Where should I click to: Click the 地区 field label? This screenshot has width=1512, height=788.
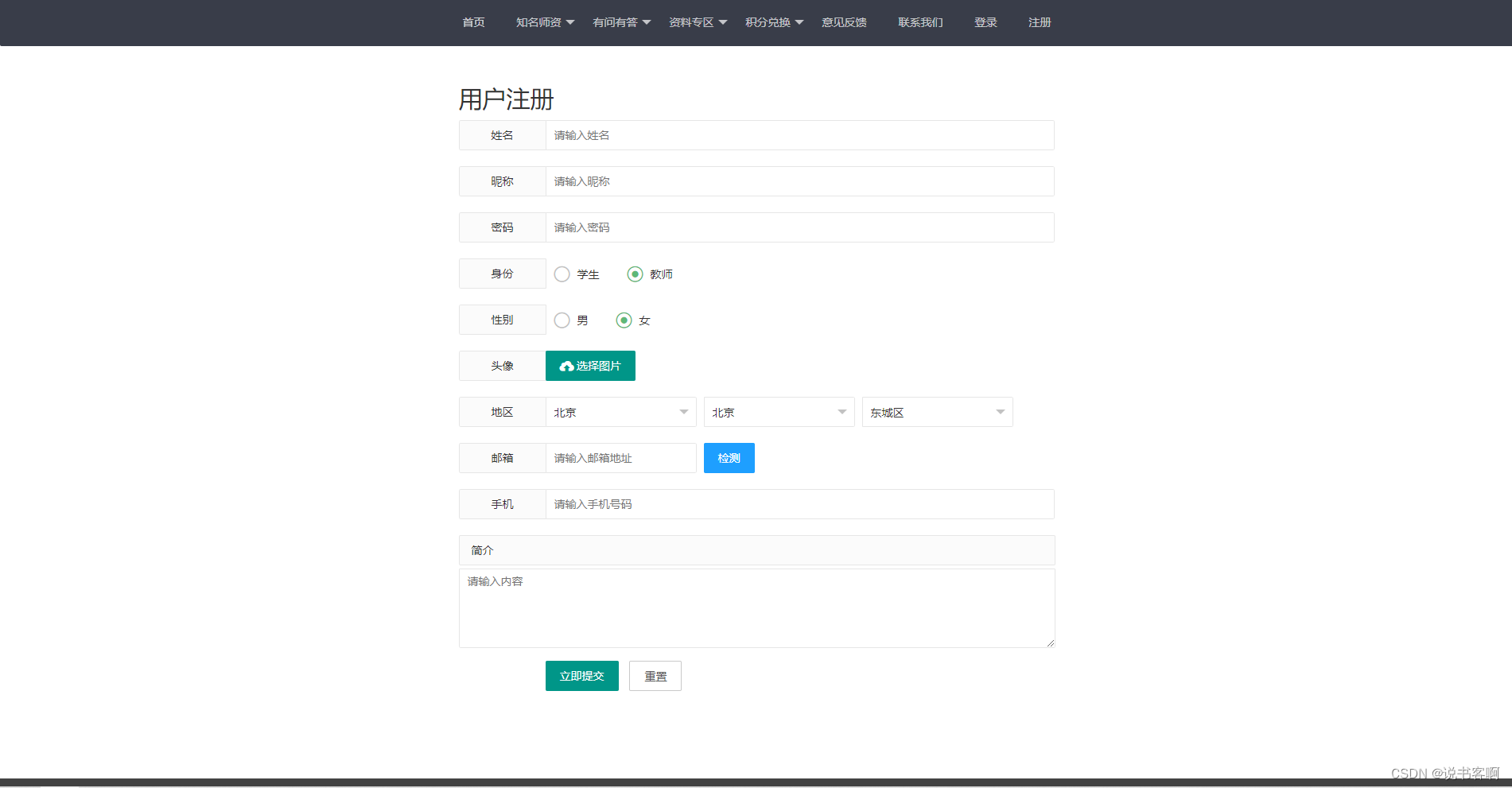(x=503, y=412)
